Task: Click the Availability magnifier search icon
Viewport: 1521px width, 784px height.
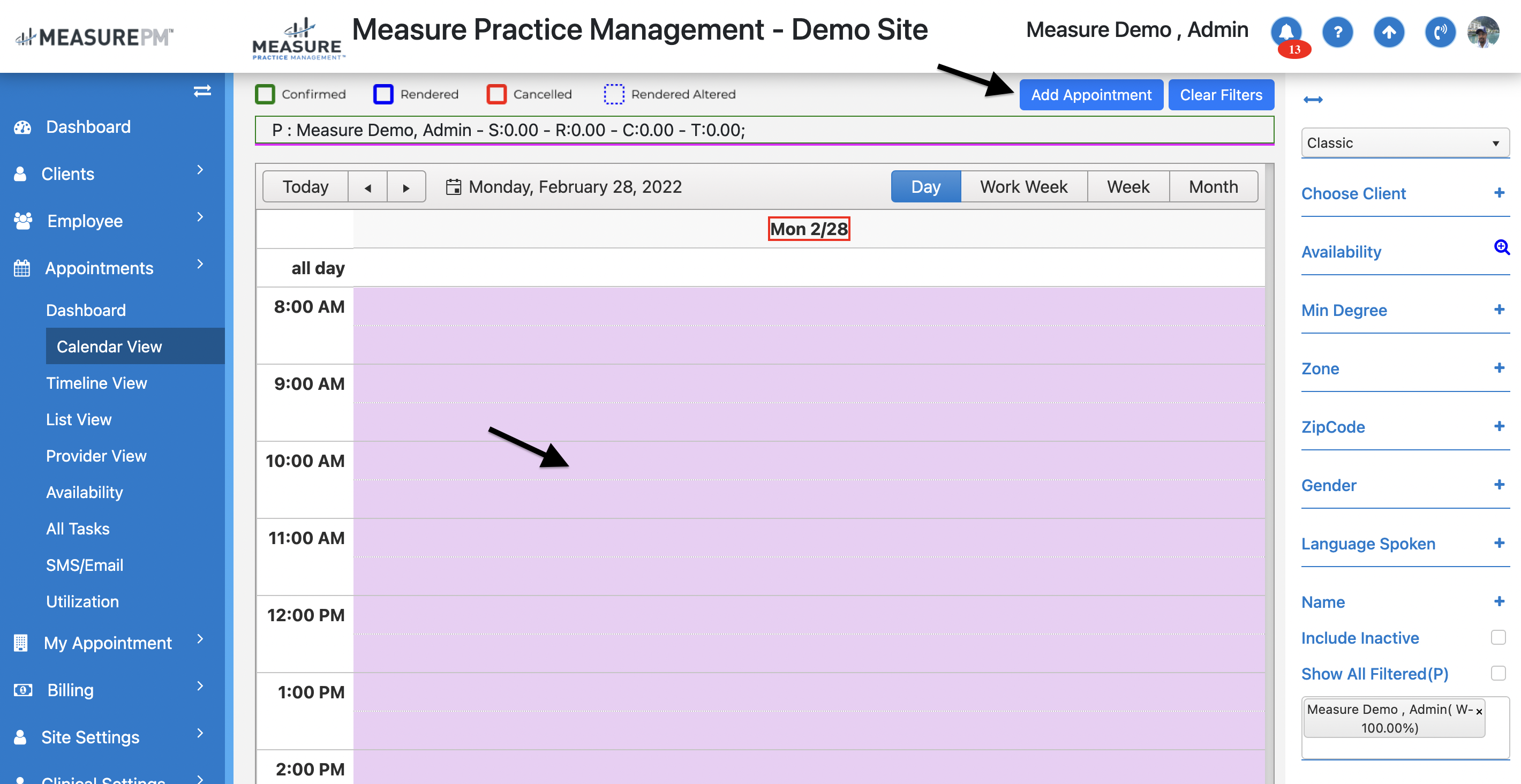Action: [1501, 247]
